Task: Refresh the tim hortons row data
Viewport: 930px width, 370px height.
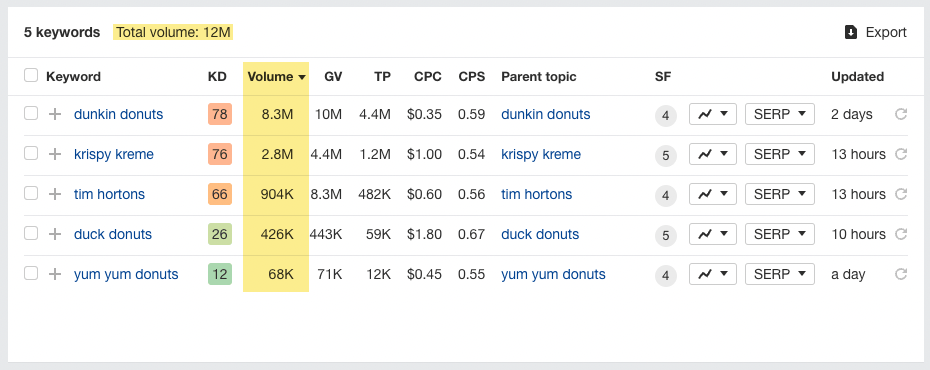Action: click(901, 194)
